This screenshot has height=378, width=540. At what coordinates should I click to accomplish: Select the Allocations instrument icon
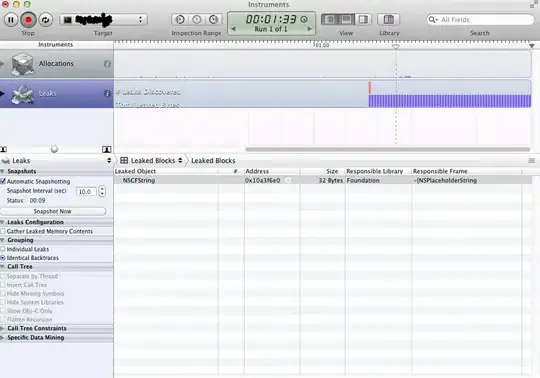click(x=23, y=64)
